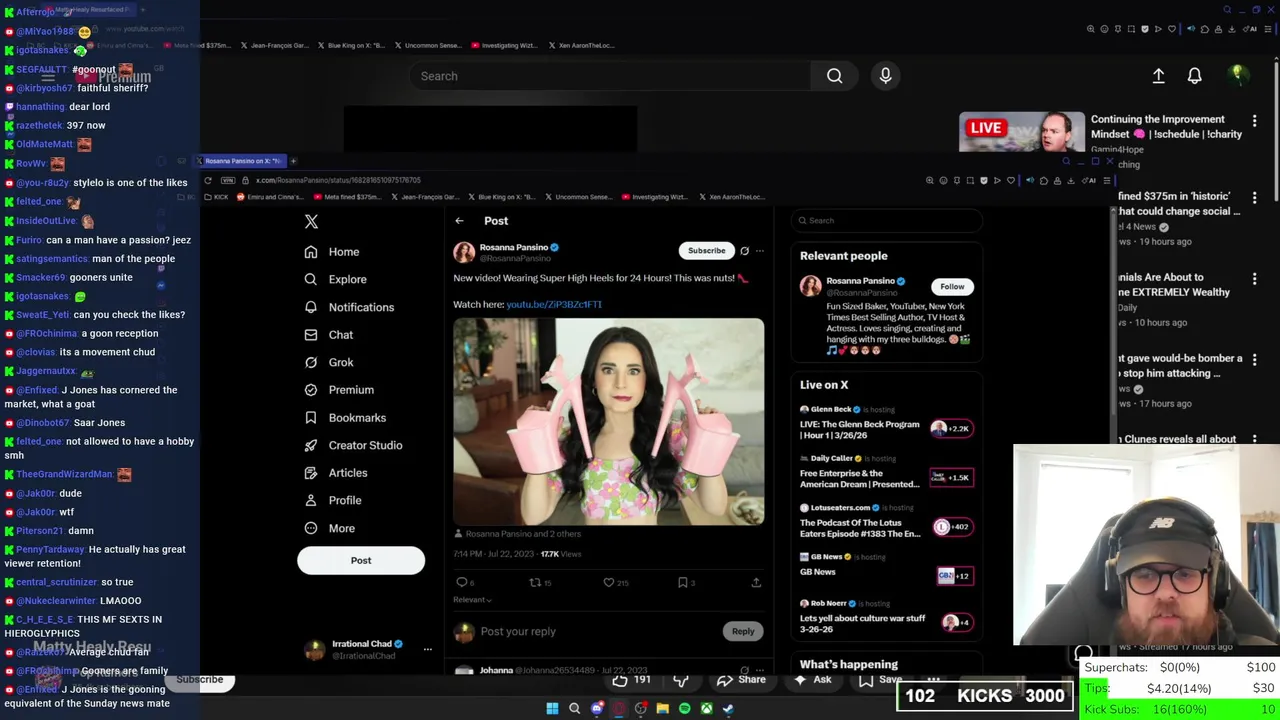
Task: Open options for 'would-be bomber' video
Action: (x=1254, y=359)
